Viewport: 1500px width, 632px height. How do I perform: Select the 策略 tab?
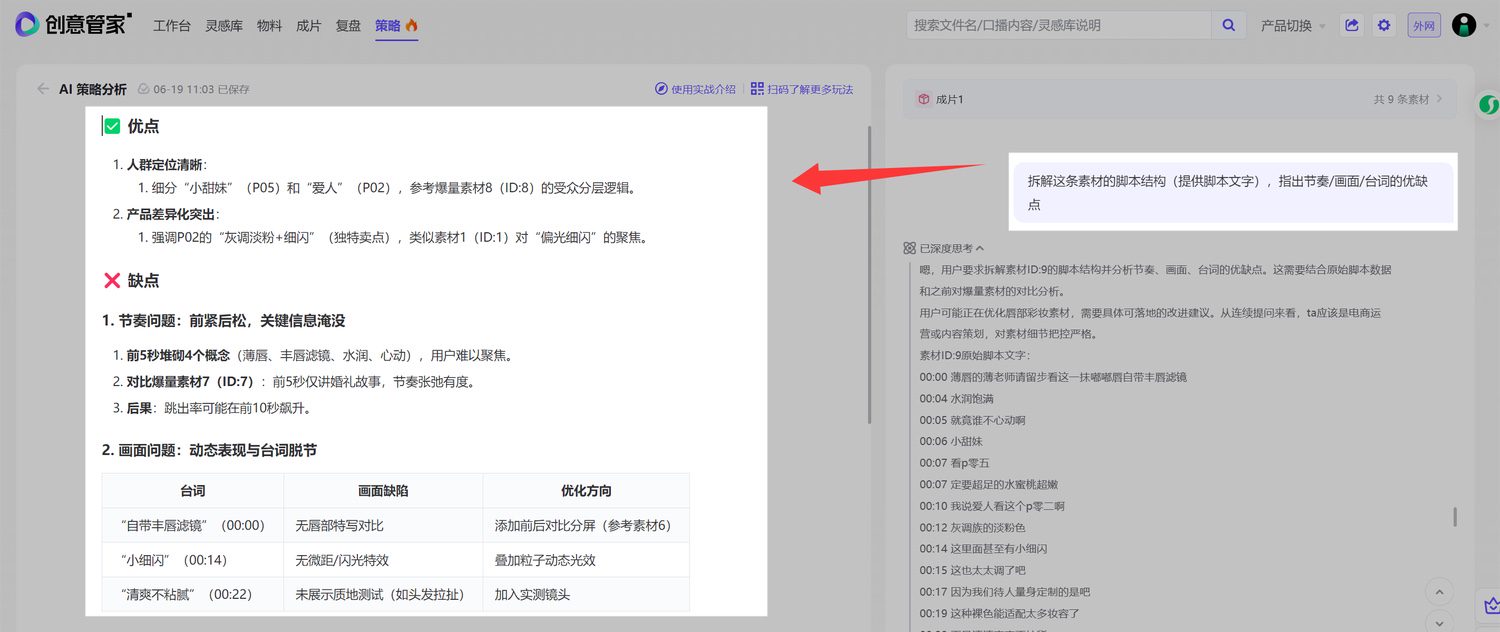pos(397,26)
